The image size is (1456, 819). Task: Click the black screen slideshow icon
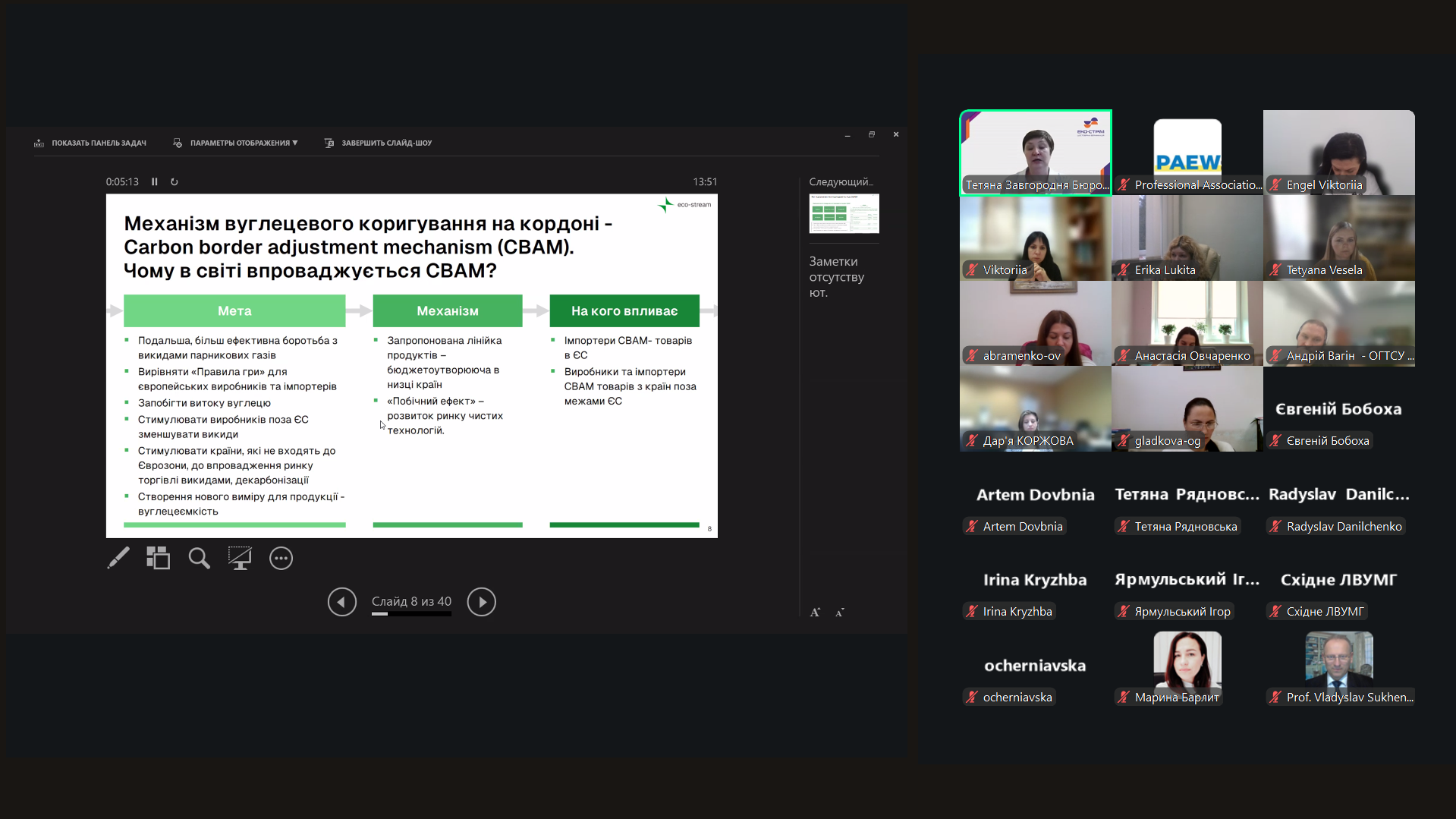pyautogui.click(x=240, y=558)
